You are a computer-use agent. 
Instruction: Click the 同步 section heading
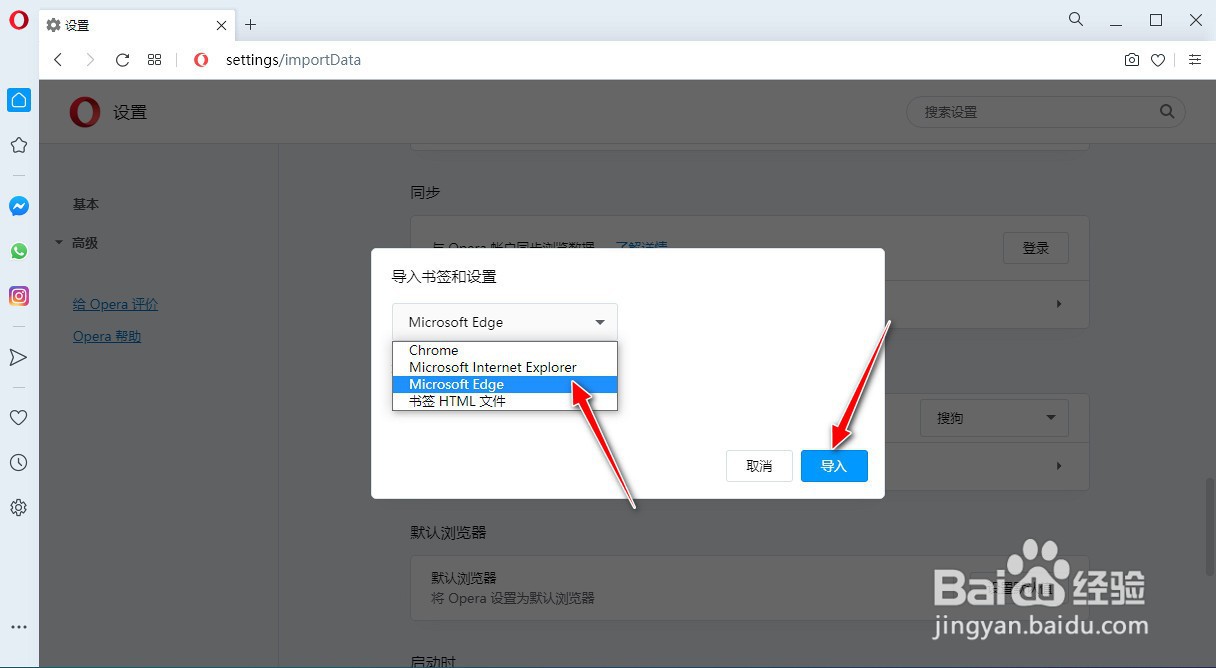click(425, 192)
